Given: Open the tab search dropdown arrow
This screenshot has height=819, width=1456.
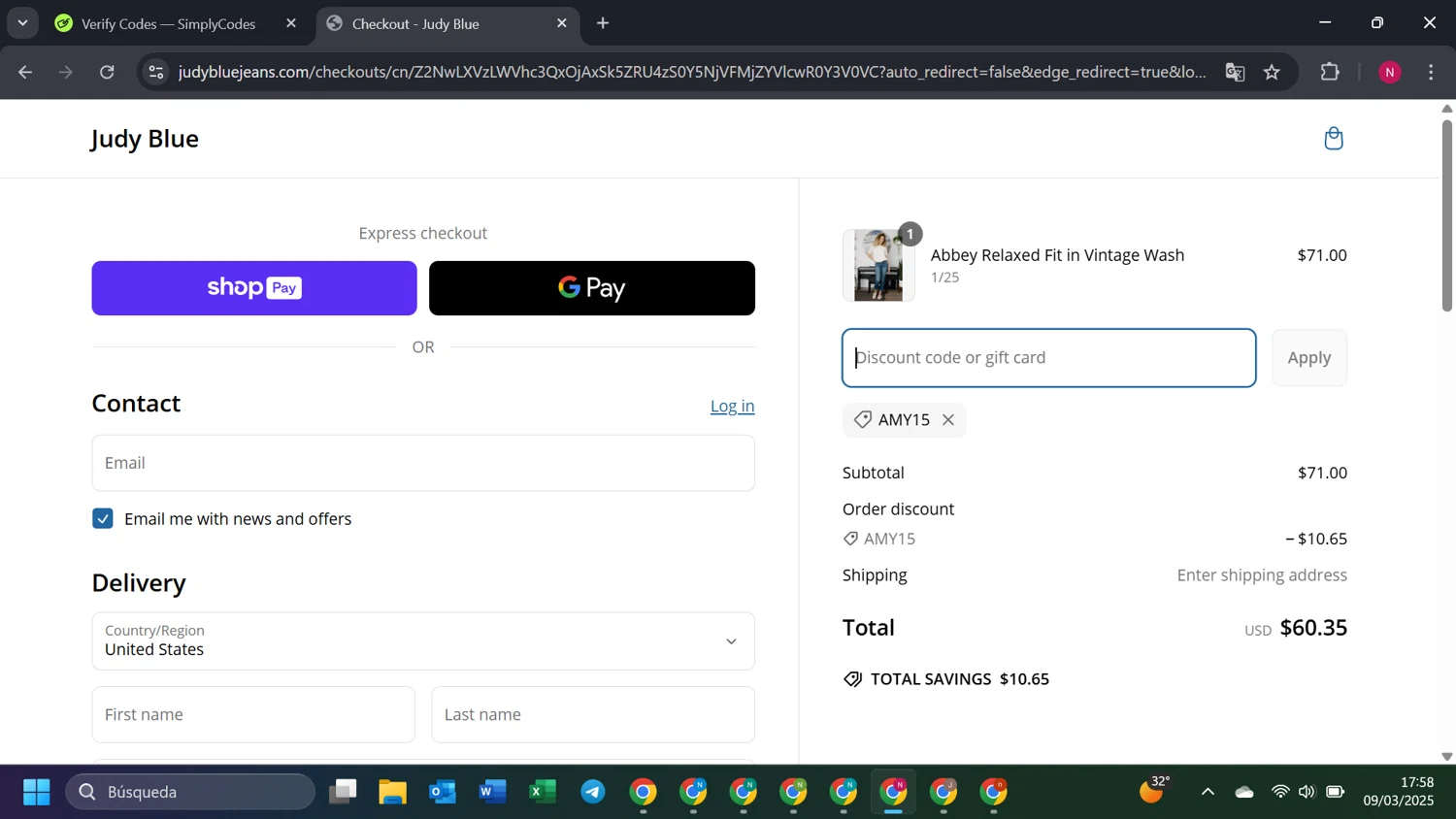Looking at the screenshot, I should click(22, 23).
